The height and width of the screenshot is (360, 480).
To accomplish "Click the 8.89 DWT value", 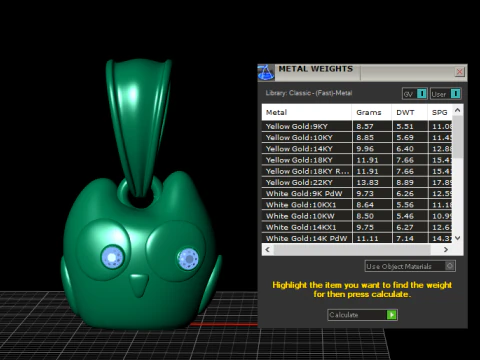I will click(405, 182).
